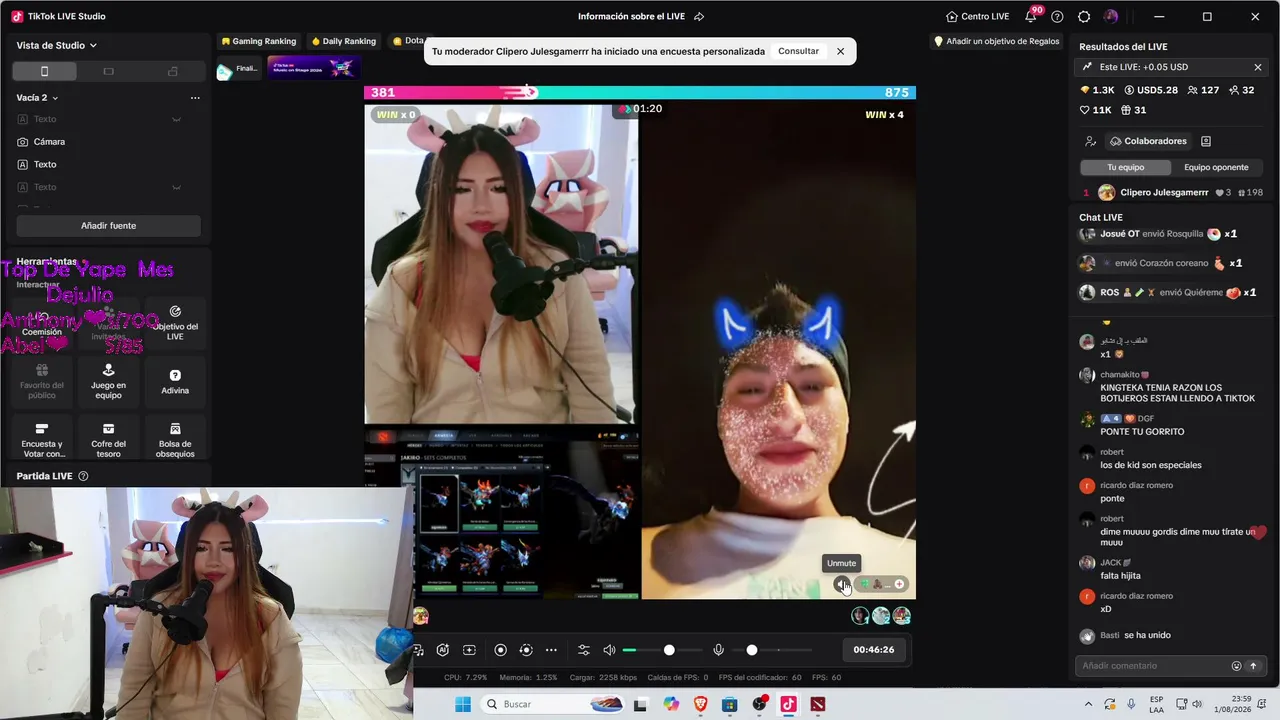1280x720 pixels.
Task: Open the Gaming Ranking chip
Action: 259,41
